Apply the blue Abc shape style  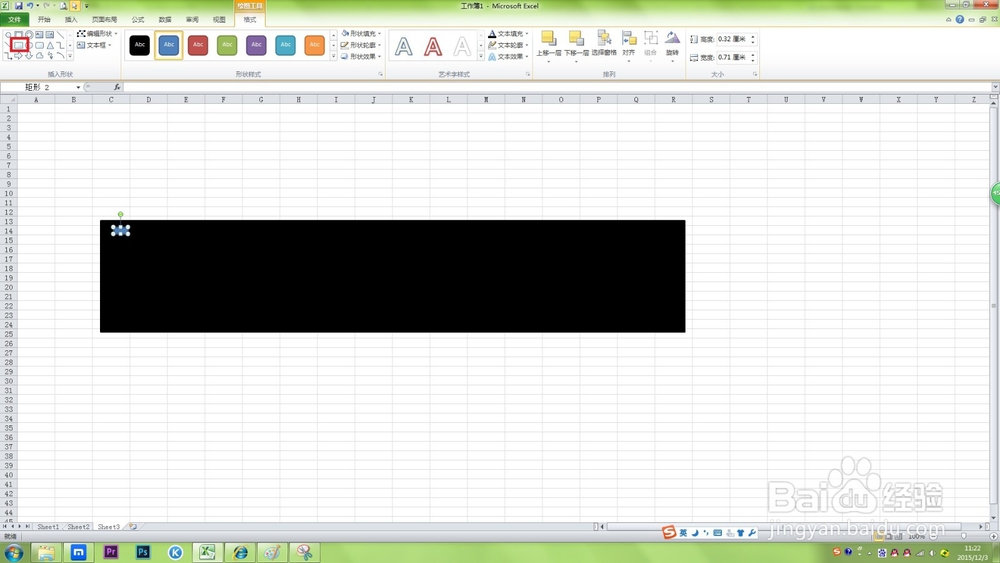(x=168, y=45)
